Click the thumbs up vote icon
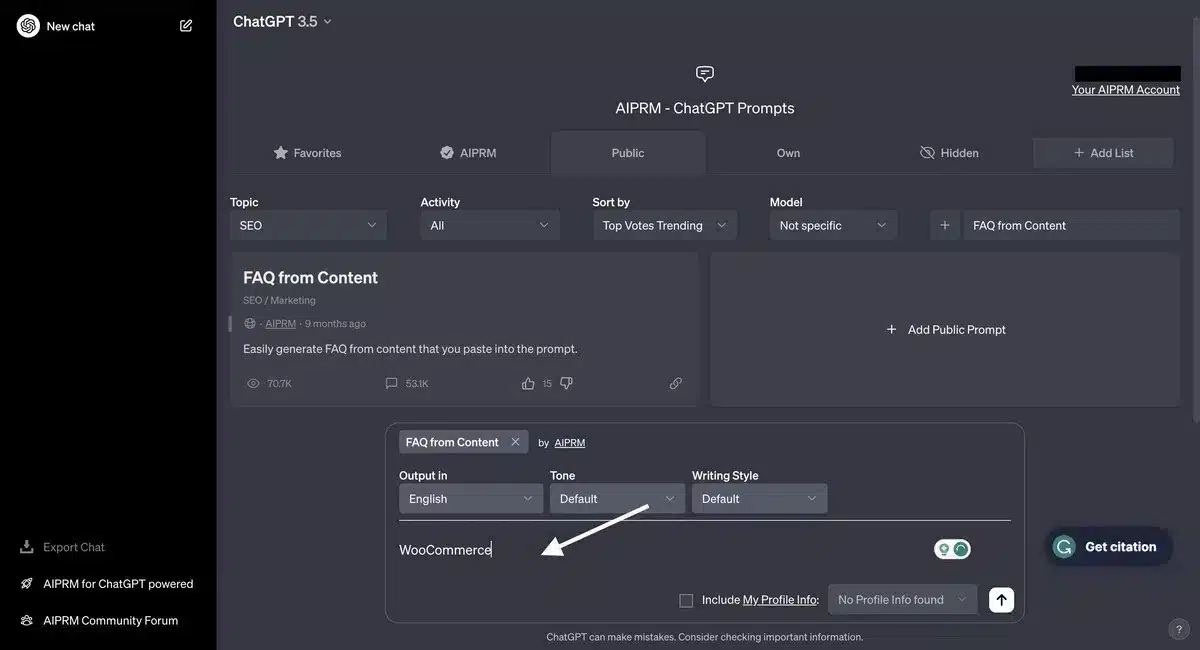Image resolution: width=1200 pixels, height=650 pixels. (528, 383)
